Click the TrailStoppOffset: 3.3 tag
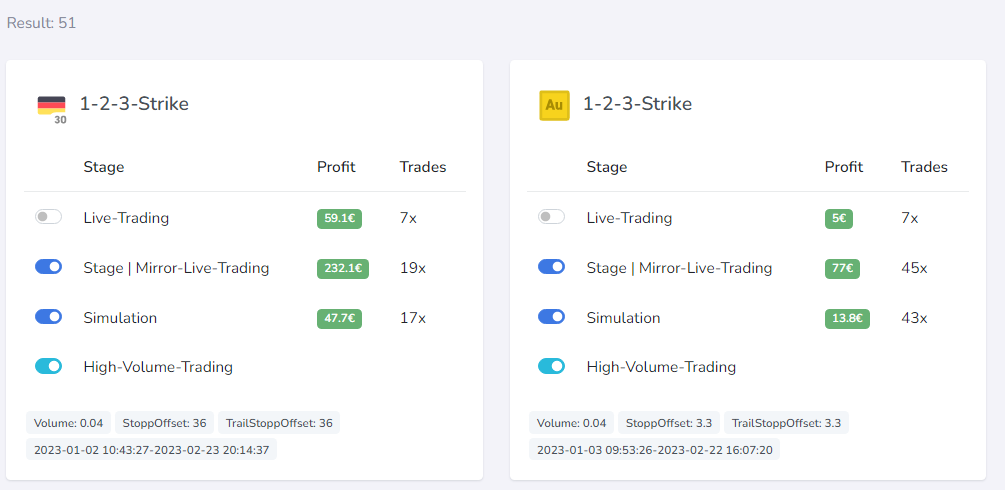This screenshot has width=1005, height=490. 786,423
